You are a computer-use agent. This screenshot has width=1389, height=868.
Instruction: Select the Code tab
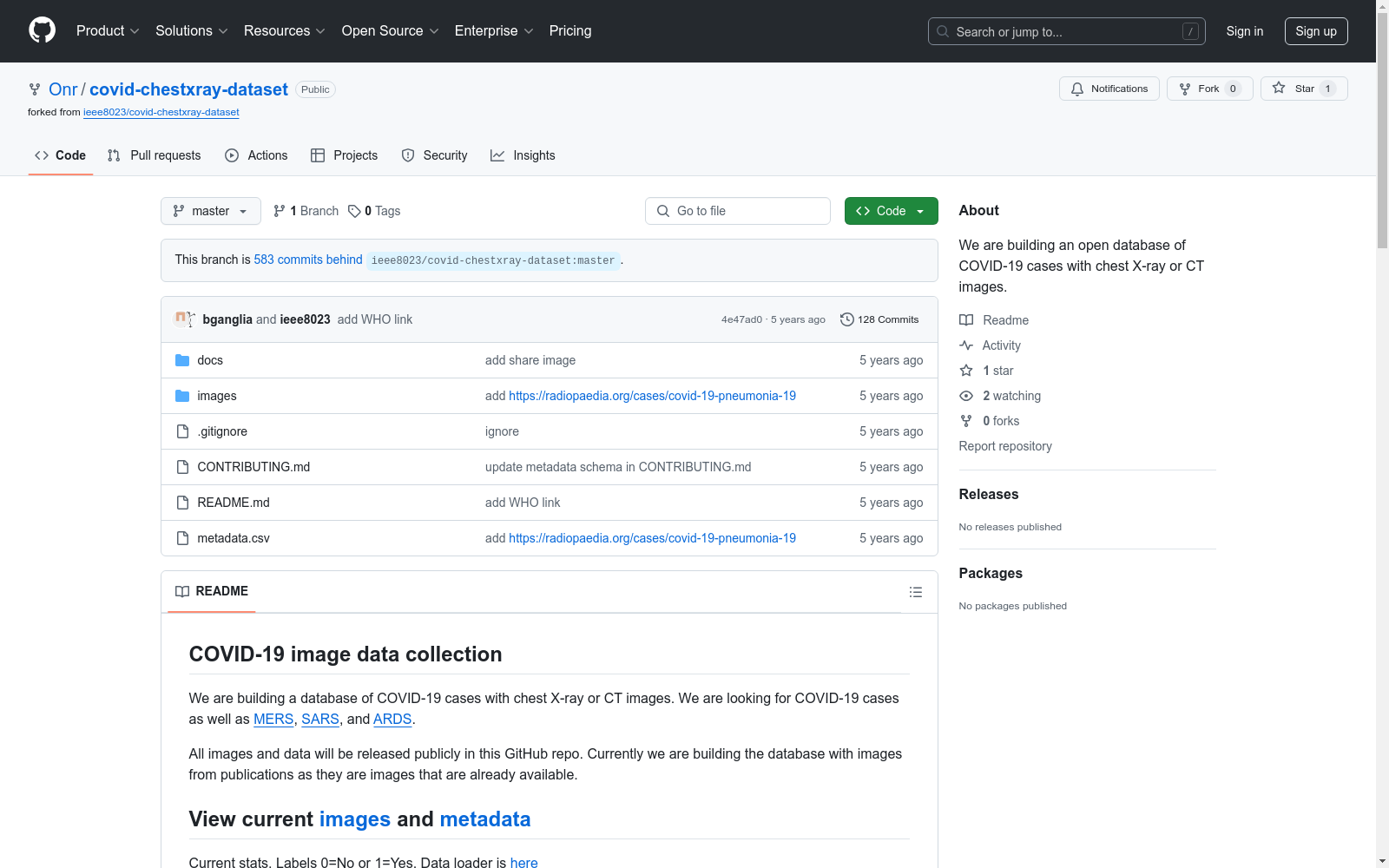pos(61,155)
